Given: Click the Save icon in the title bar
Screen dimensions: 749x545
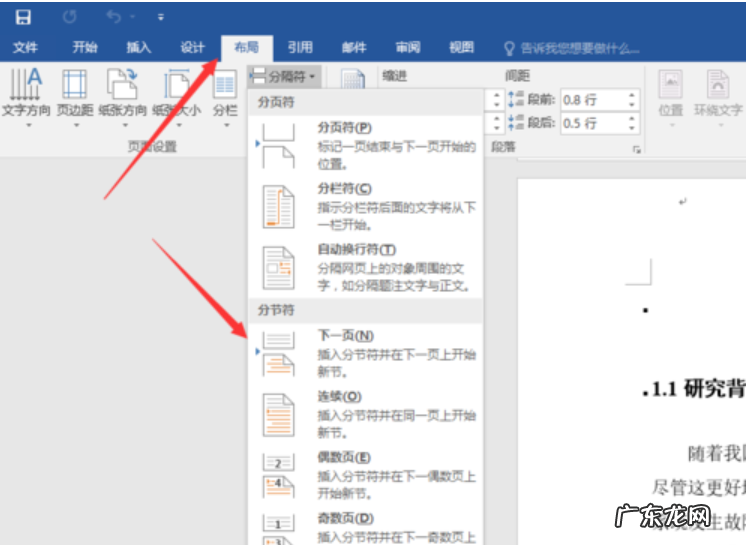Looking at the screenshot, I should tap(23, 17).
